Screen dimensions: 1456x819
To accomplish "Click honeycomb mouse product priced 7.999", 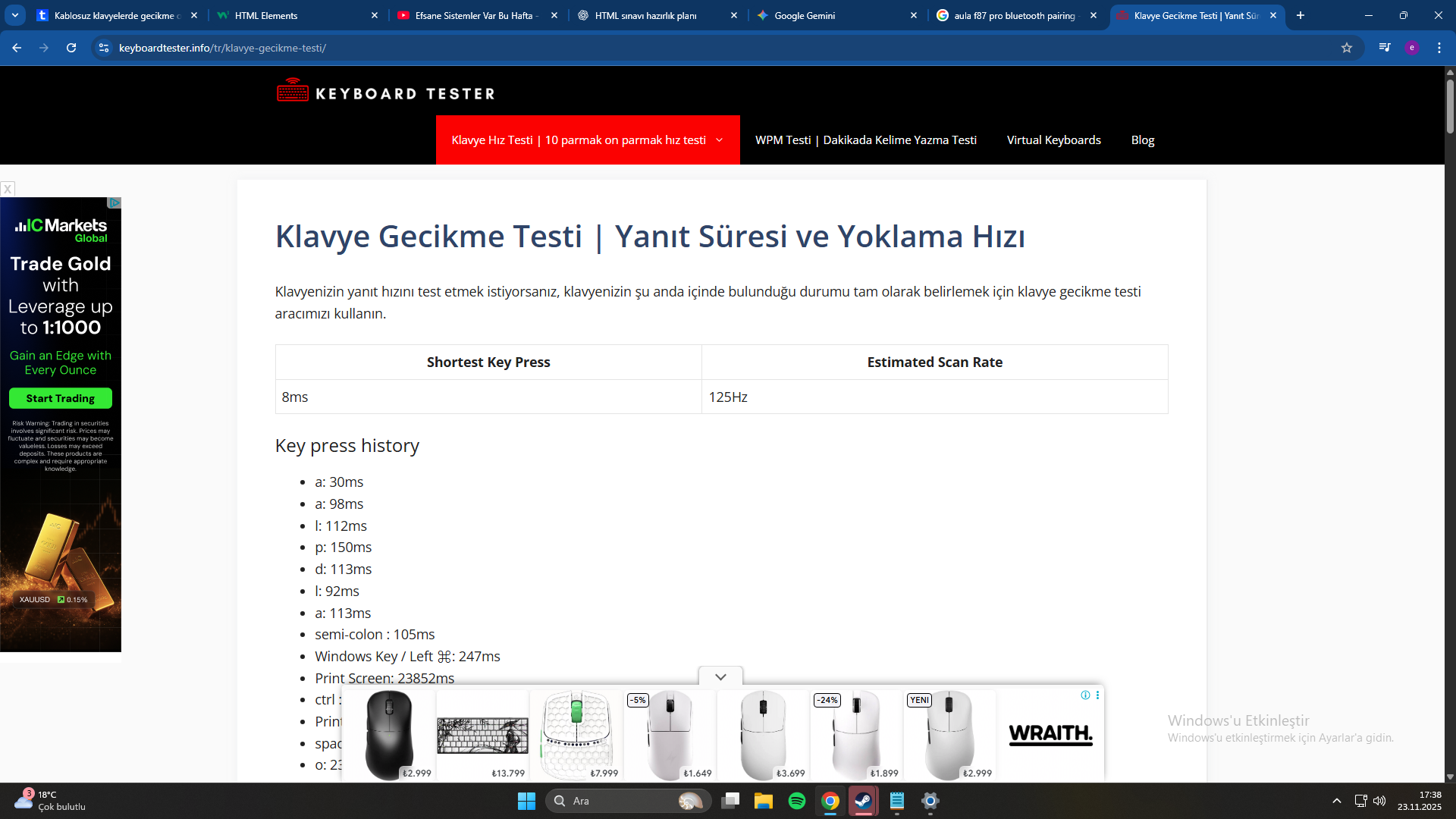I will tap(576, 735).
